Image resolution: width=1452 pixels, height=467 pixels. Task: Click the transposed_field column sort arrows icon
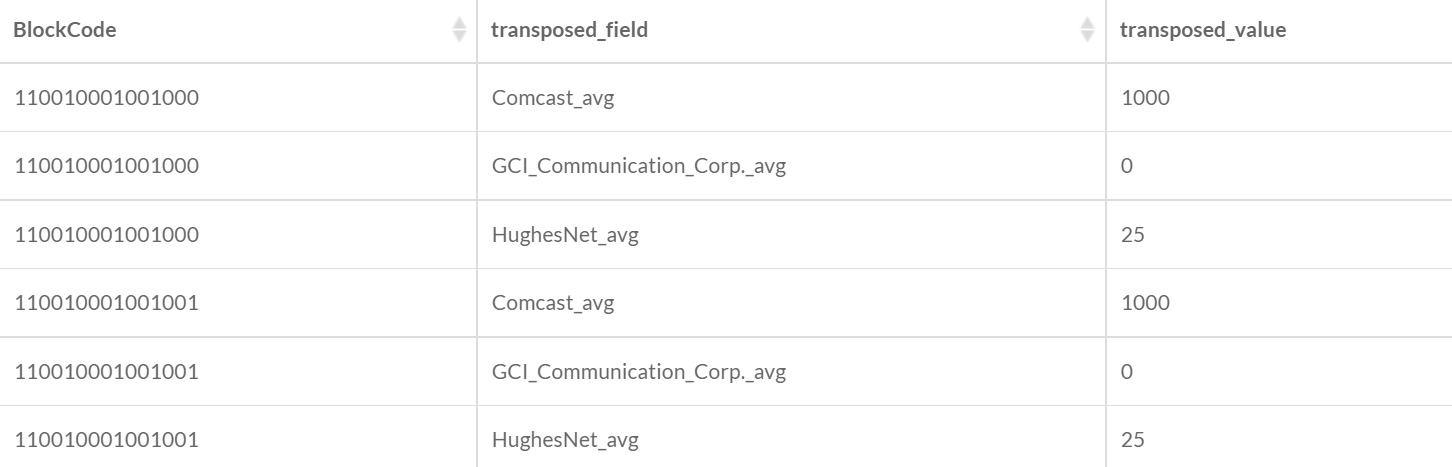point(1087,30)
